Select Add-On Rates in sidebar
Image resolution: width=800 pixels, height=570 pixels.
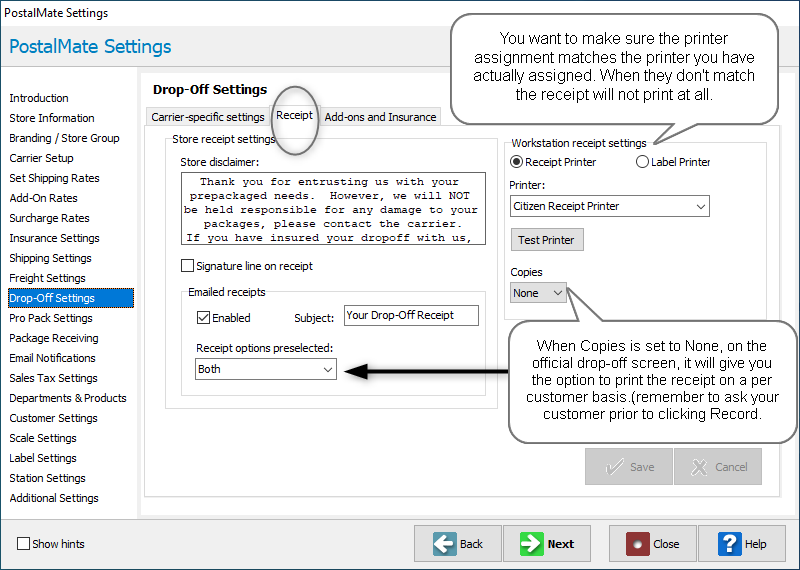(43, 198)
